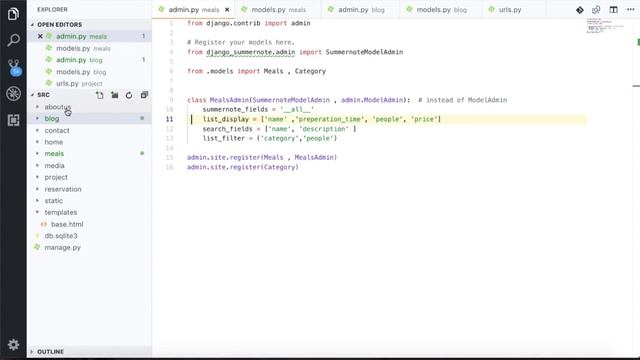
Task: Open the Search view in activity bar
Action: (x=13, y=40)
